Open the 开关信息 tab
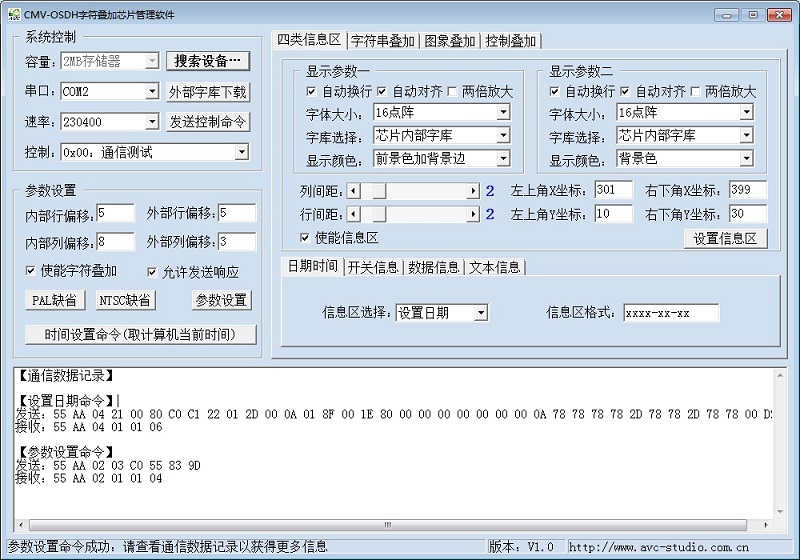 (x=372, y=267)
